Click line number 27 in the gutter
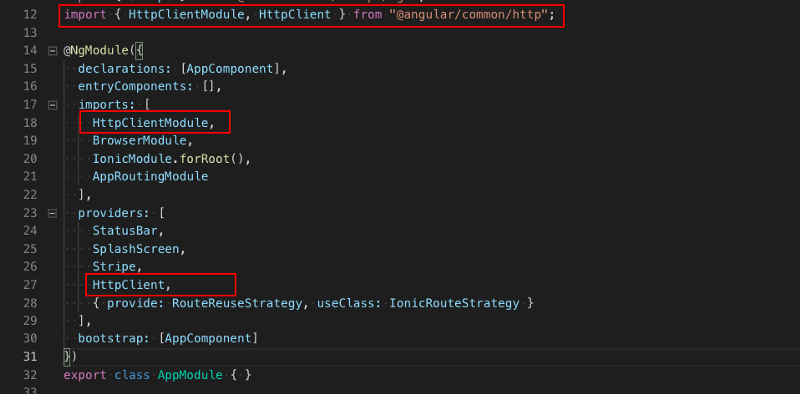The width and height of the screenshot is (800, 394). (x=30, y=285)
